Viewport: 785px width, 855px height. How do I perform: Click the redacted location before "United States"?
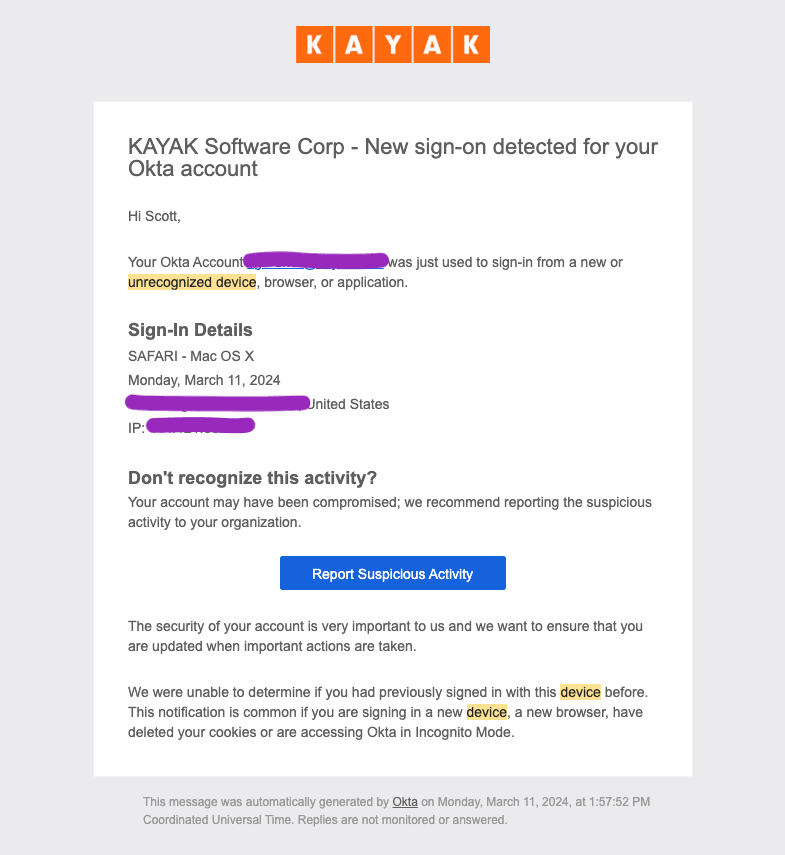tap(217, 403)
